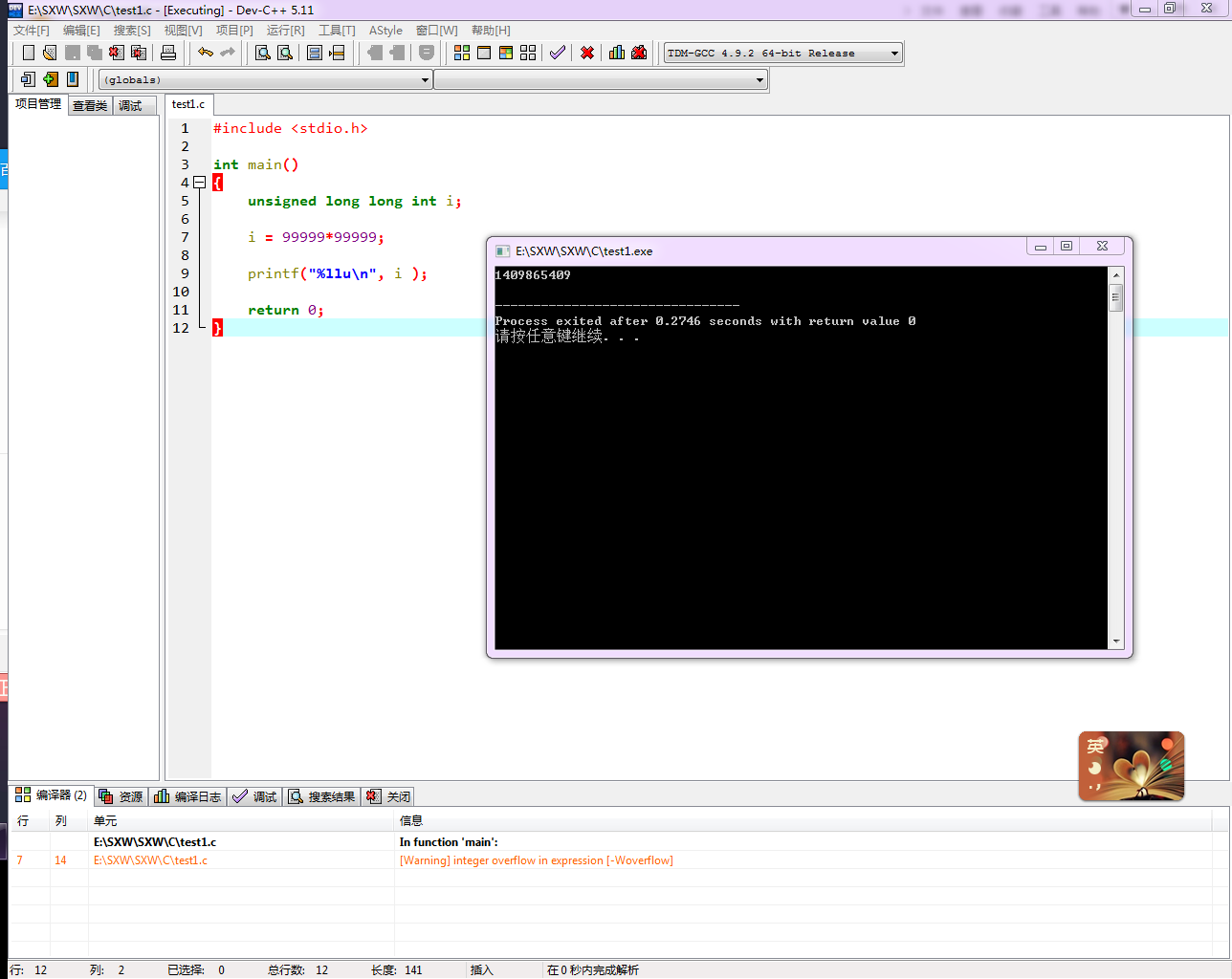The image size is (1232, 979).
Task: Click the 关闭 bottom panel tab
Action: click(388, 796)
